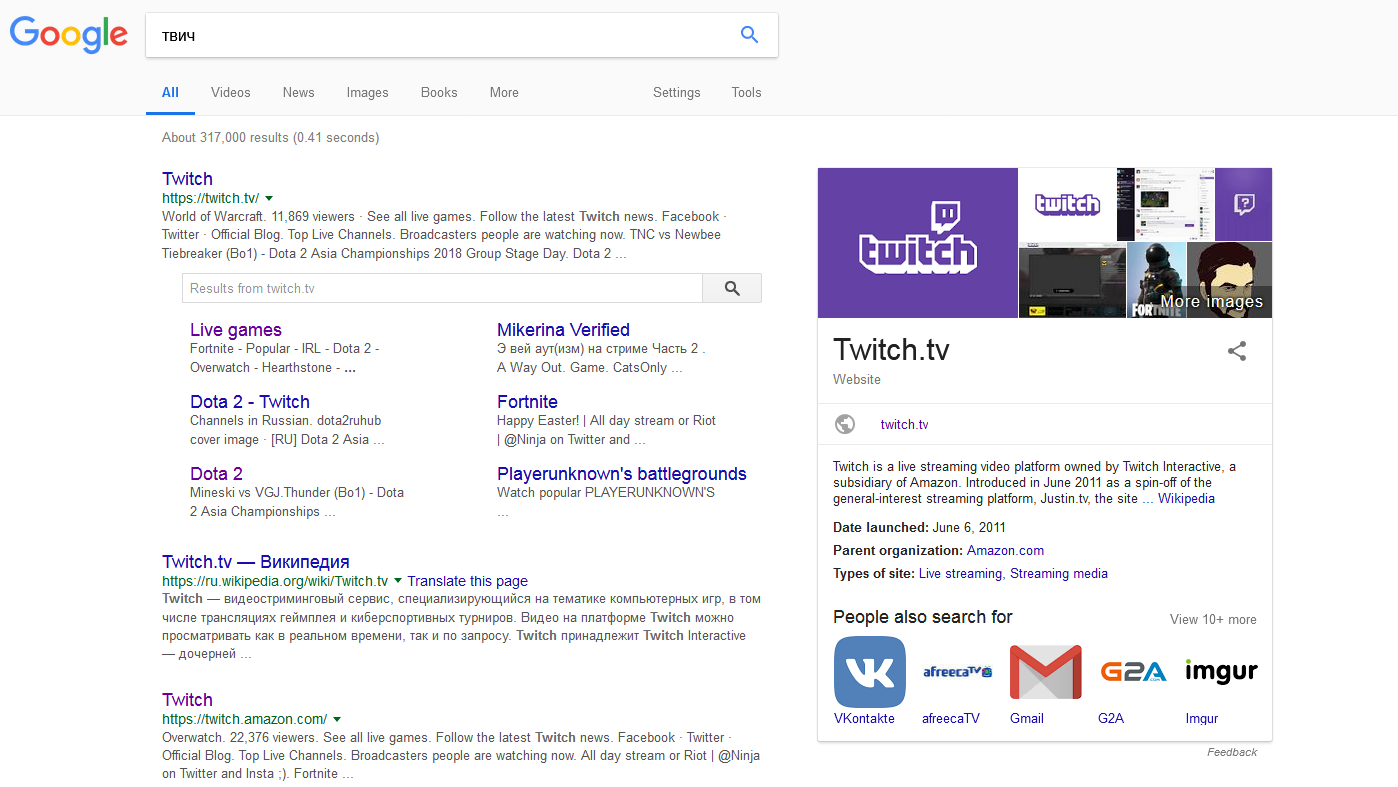Open the Playerunknown's battlegrounds sitelink
The width and height of the screenshot is (1398, 787).
coord(622,474)
